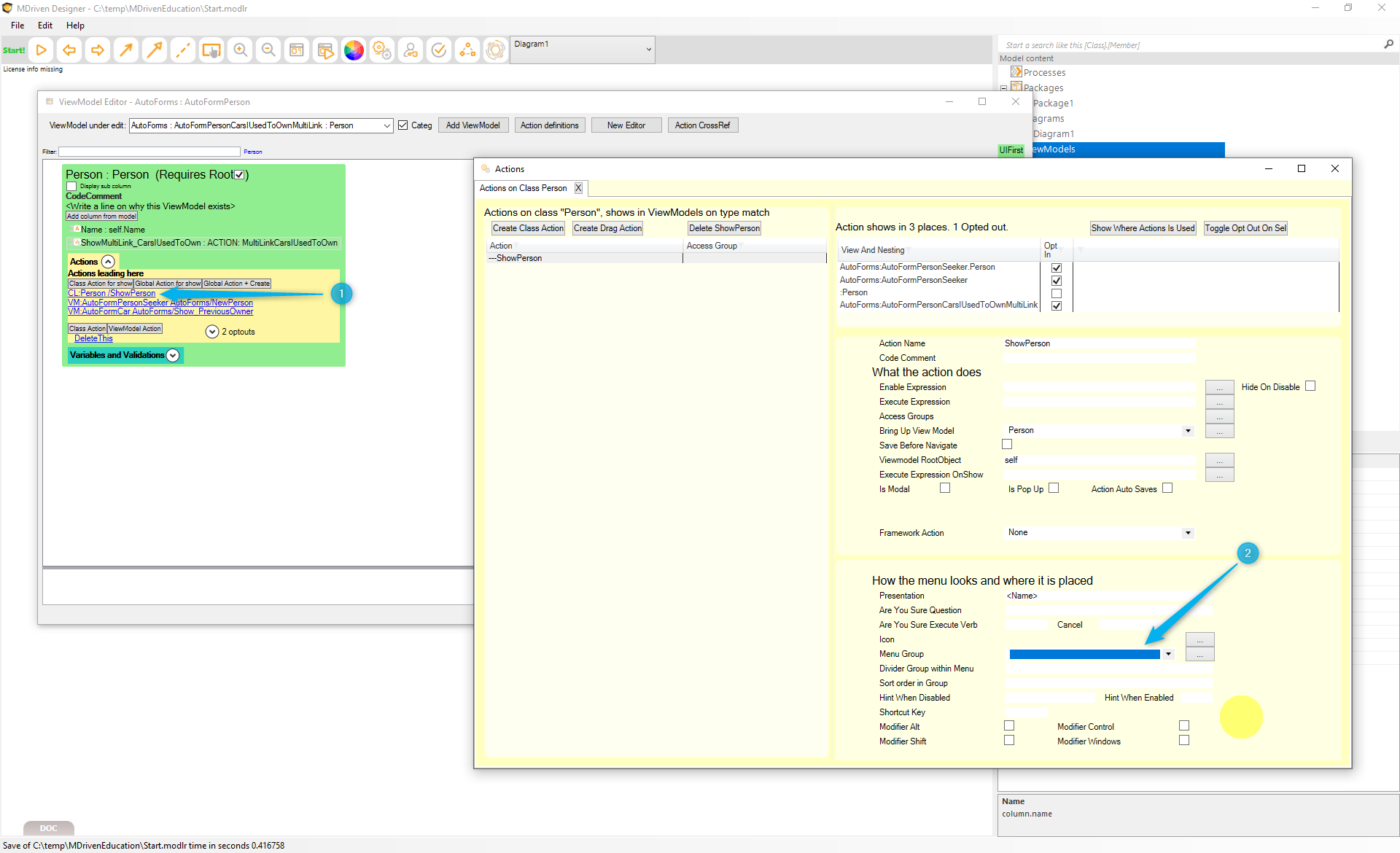This screenshot has width=1400, height=853.
Task: Select the Actions on Class Person tab
Action: pos(523,188)
